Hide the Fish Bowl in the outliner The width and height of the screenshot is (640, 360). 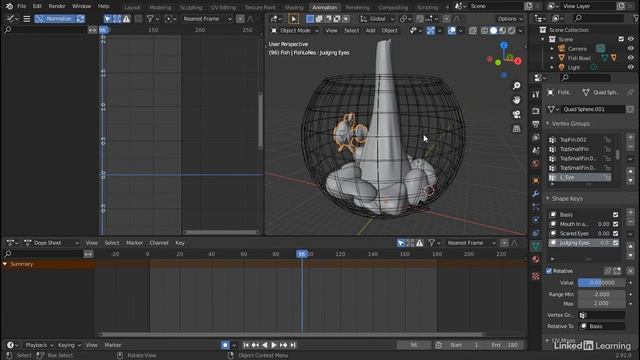point(631,58)
